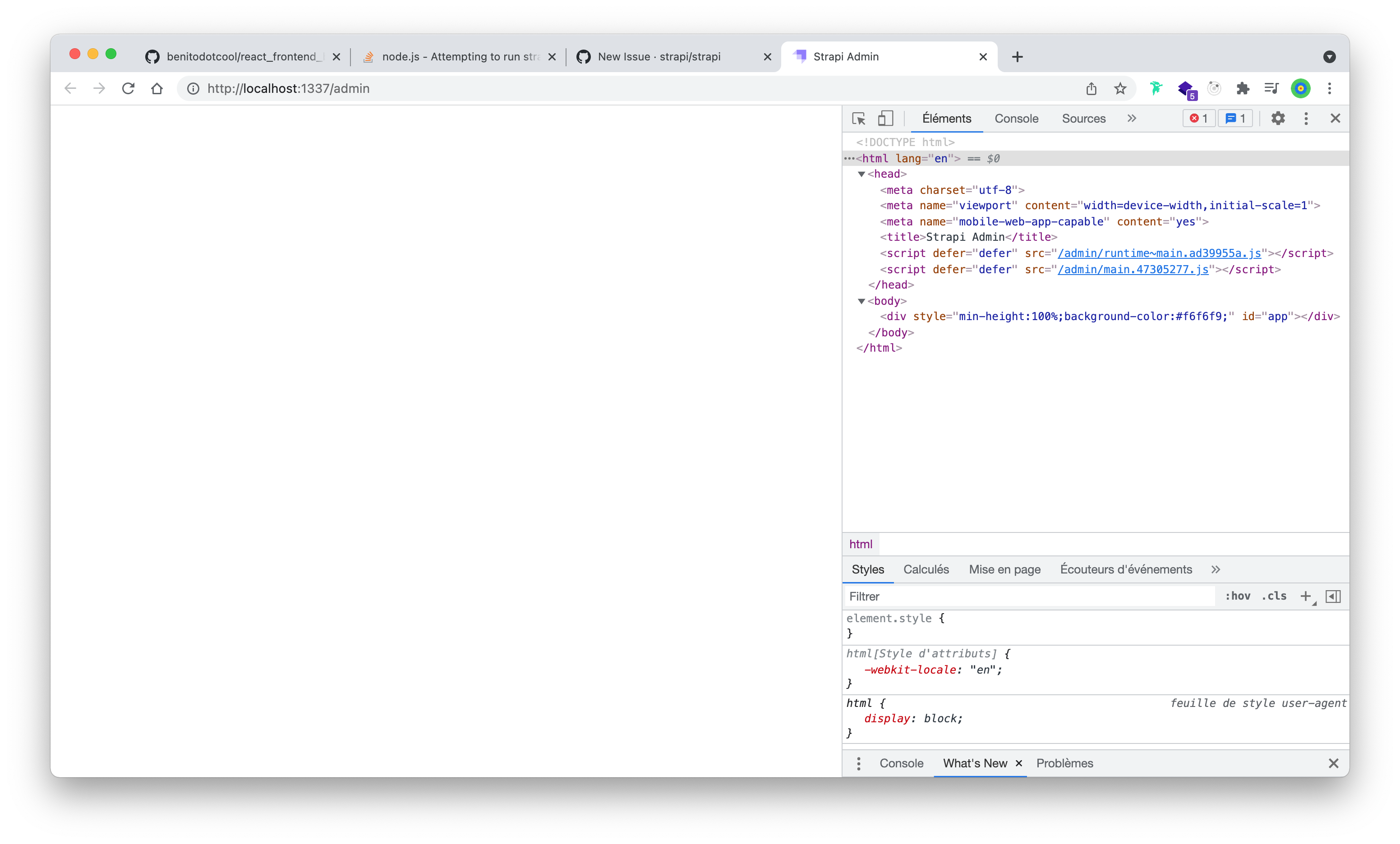Viewport: 1400px width, 844px height.
Task: Enable :hov pseudo-class forcing in Styles
Action: (x=1238, y=596)
